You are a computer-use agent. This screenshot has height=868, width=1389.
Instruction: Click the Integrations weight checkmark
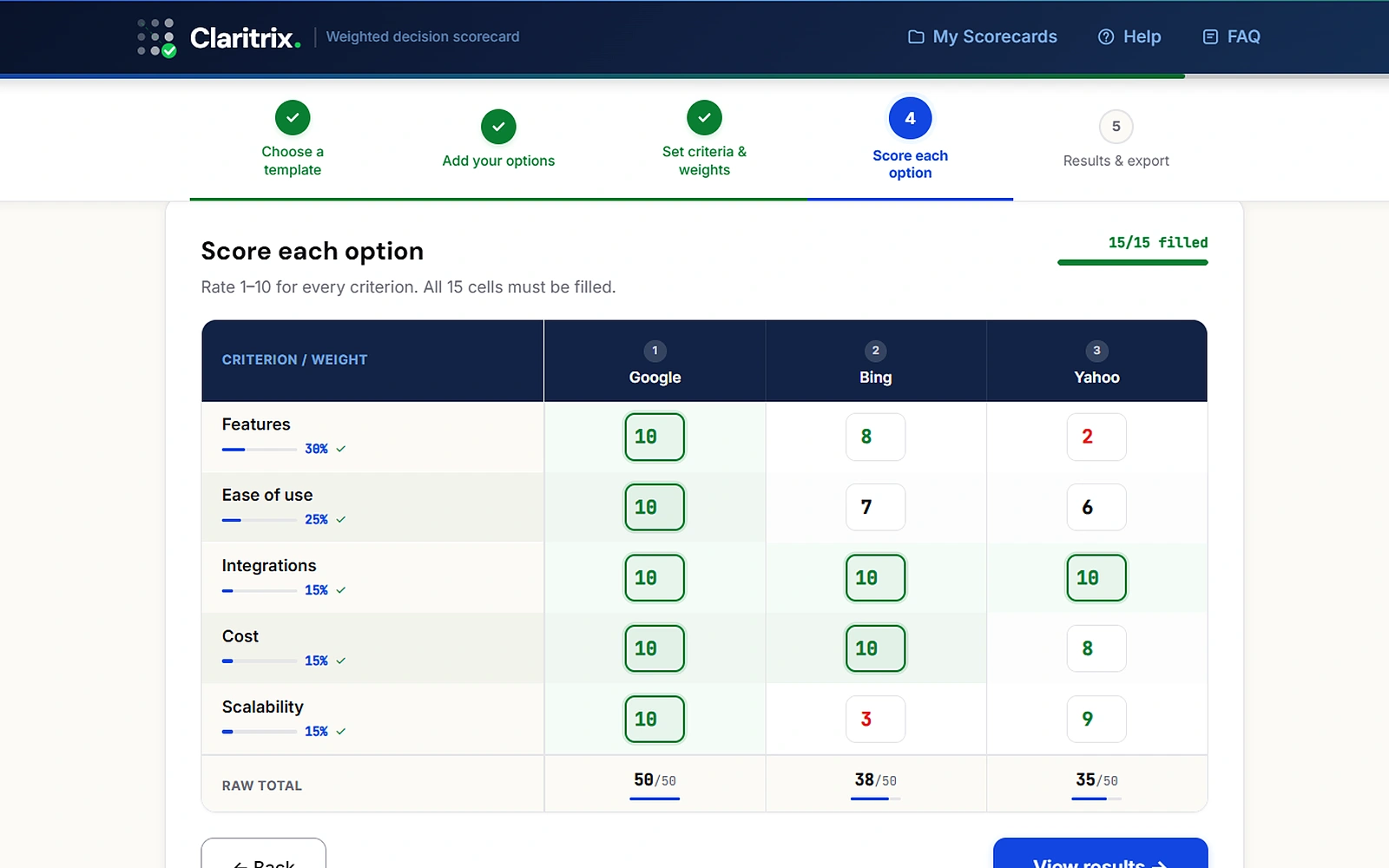(341, 590)
